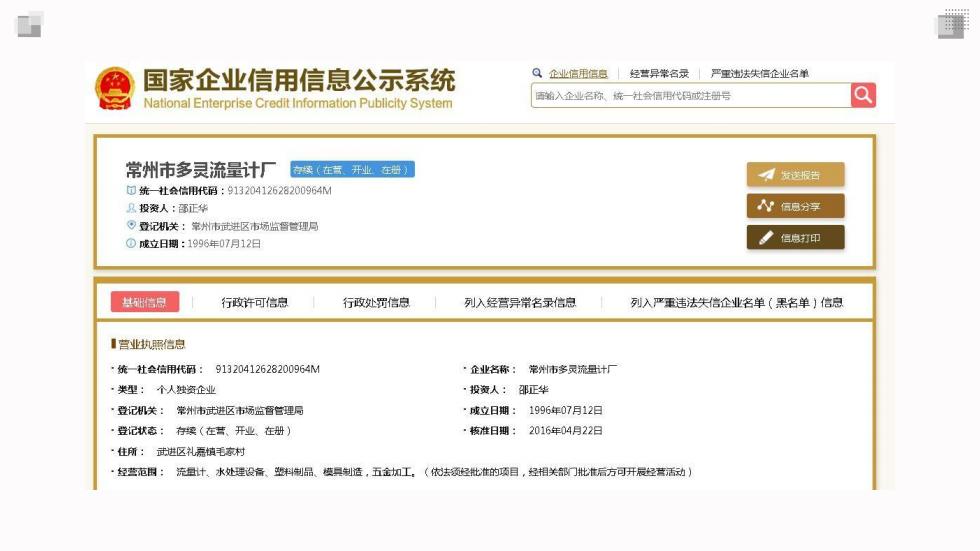The height and width of the screenshot is (551, 980).
Task: Select the 严重违法失信企业名单 search category
Action: (x=760, y=74)
